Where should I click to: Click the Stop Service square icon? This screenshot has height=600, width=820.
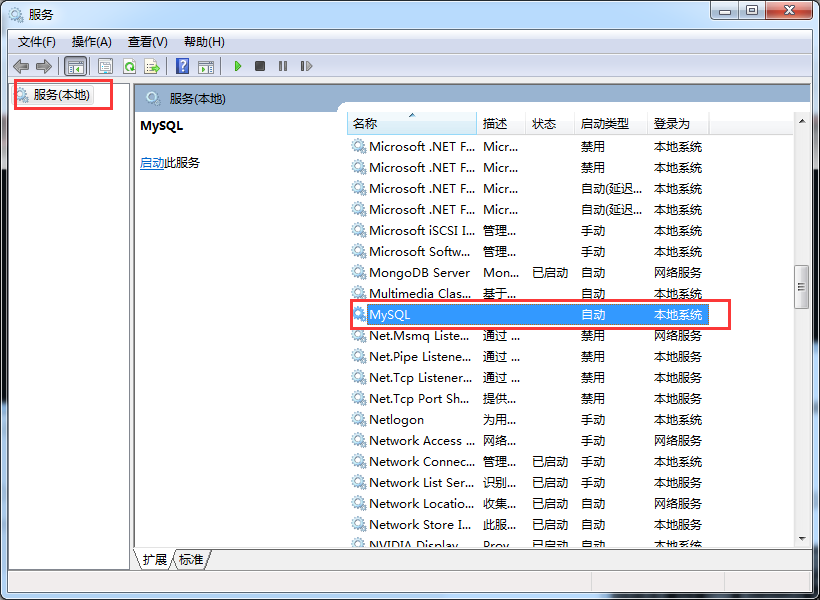tap(260, 66)
